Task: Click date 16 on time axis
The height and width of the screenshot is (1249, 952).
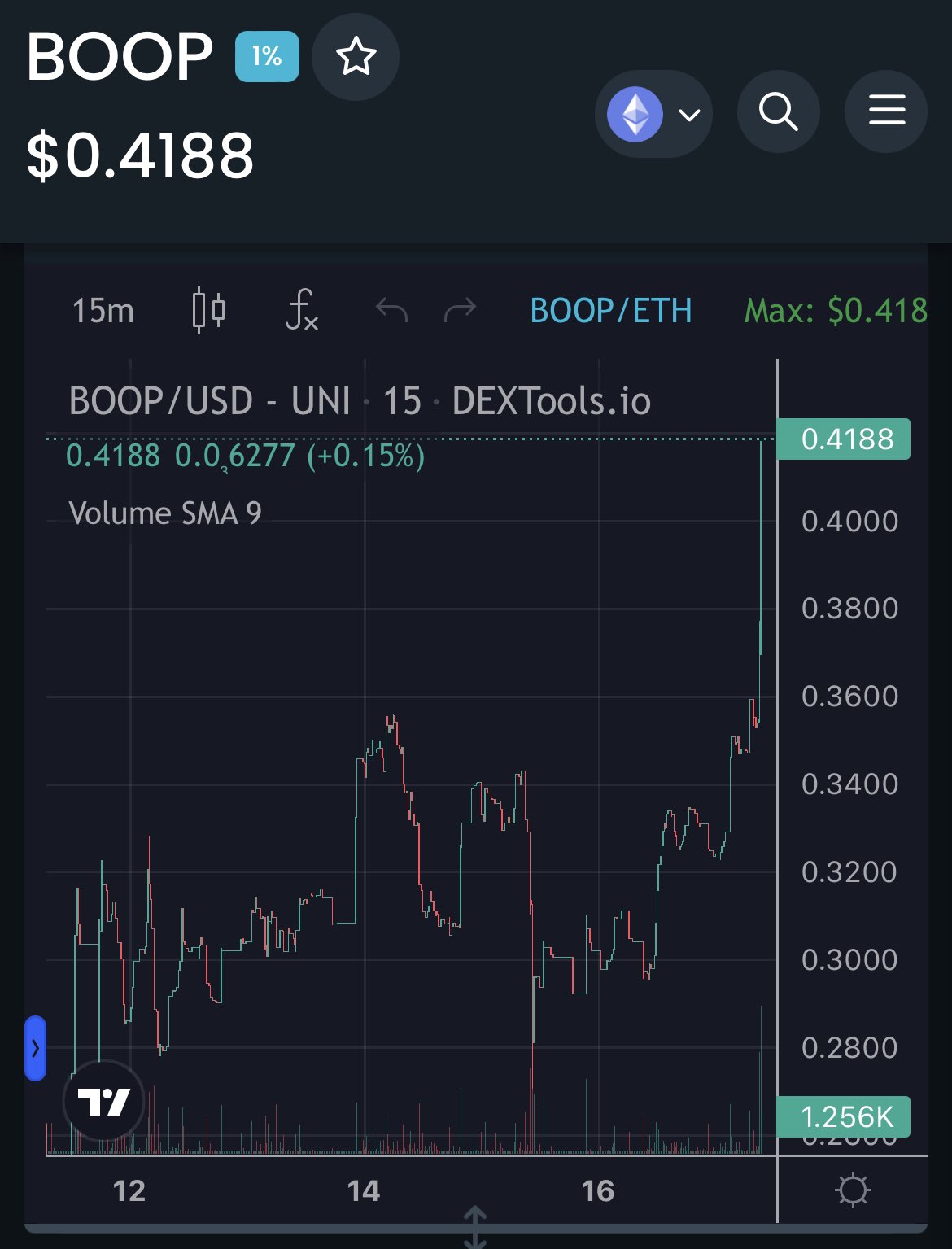Action: point(598,1191)
